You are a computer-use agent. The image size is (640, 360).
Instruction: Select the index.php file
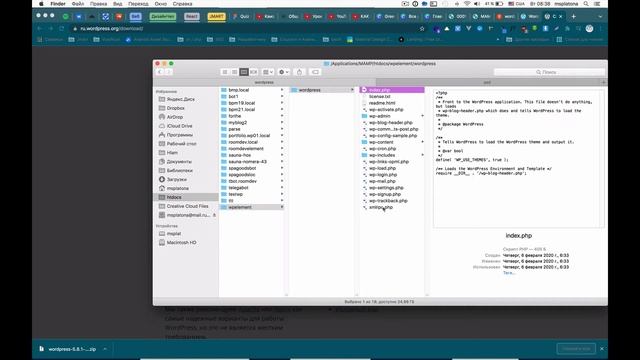click(x=392, y=90)
